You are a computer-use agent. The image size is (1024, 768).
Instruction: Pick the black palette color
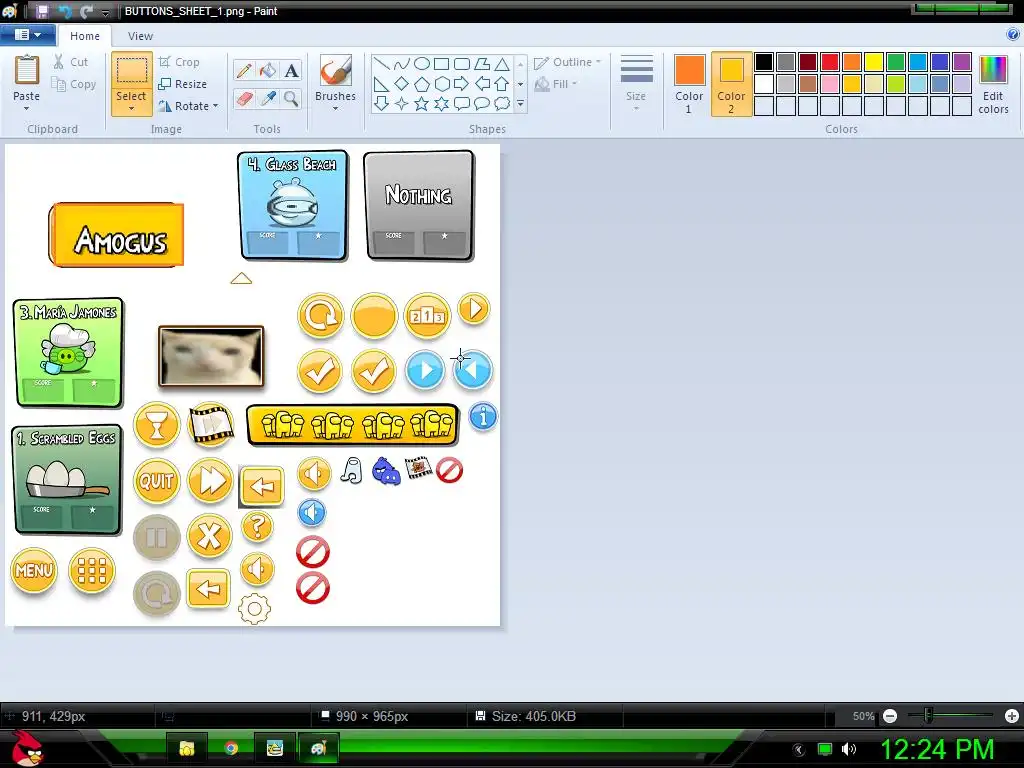(764, 62)
